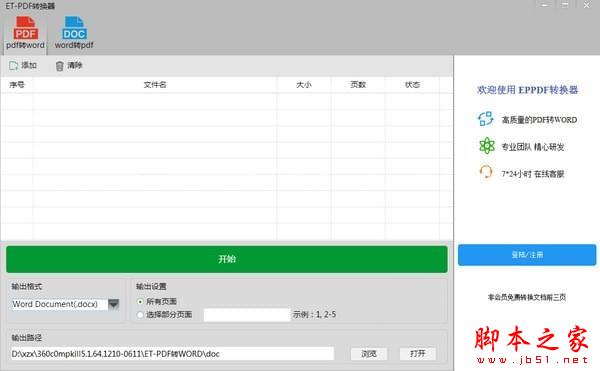Select the 所有页面 radio option
The image size is (600, 371).
157,302
